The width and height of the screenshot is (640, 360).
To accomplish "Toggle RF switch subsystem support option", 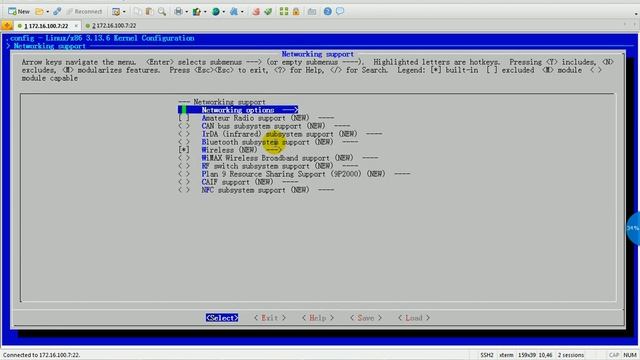I will [x=184, y=166].
